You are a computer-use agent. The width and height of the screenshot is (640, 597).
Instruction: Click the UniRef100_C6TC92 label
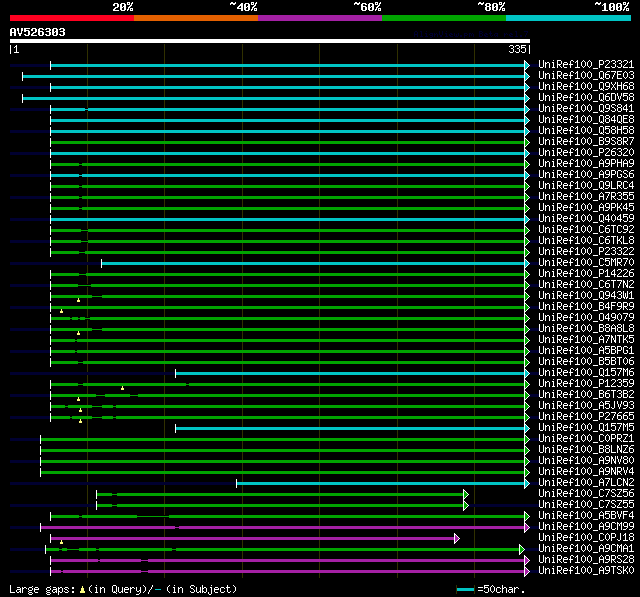(x=586, y=230)
